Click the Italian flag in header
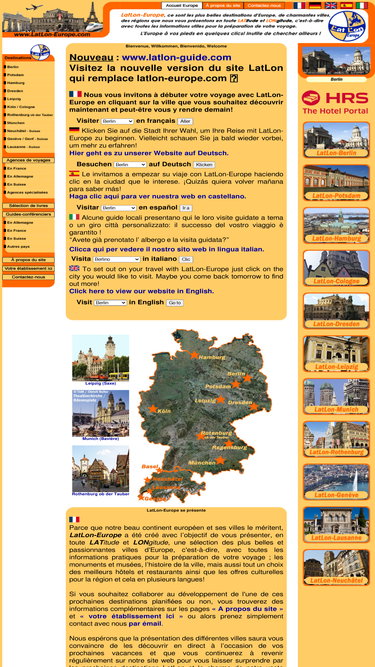This screenshot has height=667, width=375. [x=362, y=5]
